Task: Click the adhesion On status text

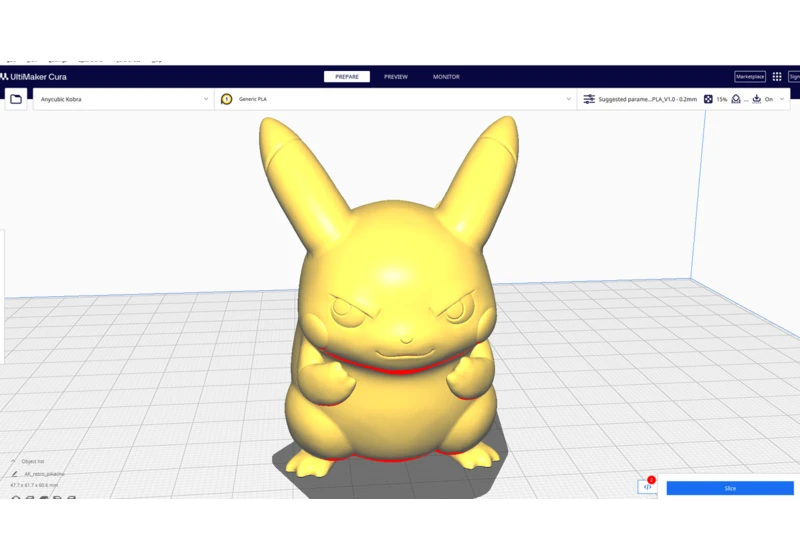Action: 769,99
